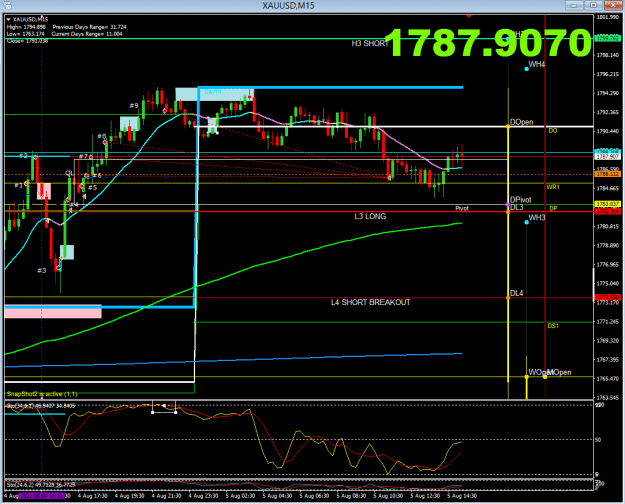625x504 pixels.
Task: Select the cyan WH3 square marker
Action: pos(527,222)
